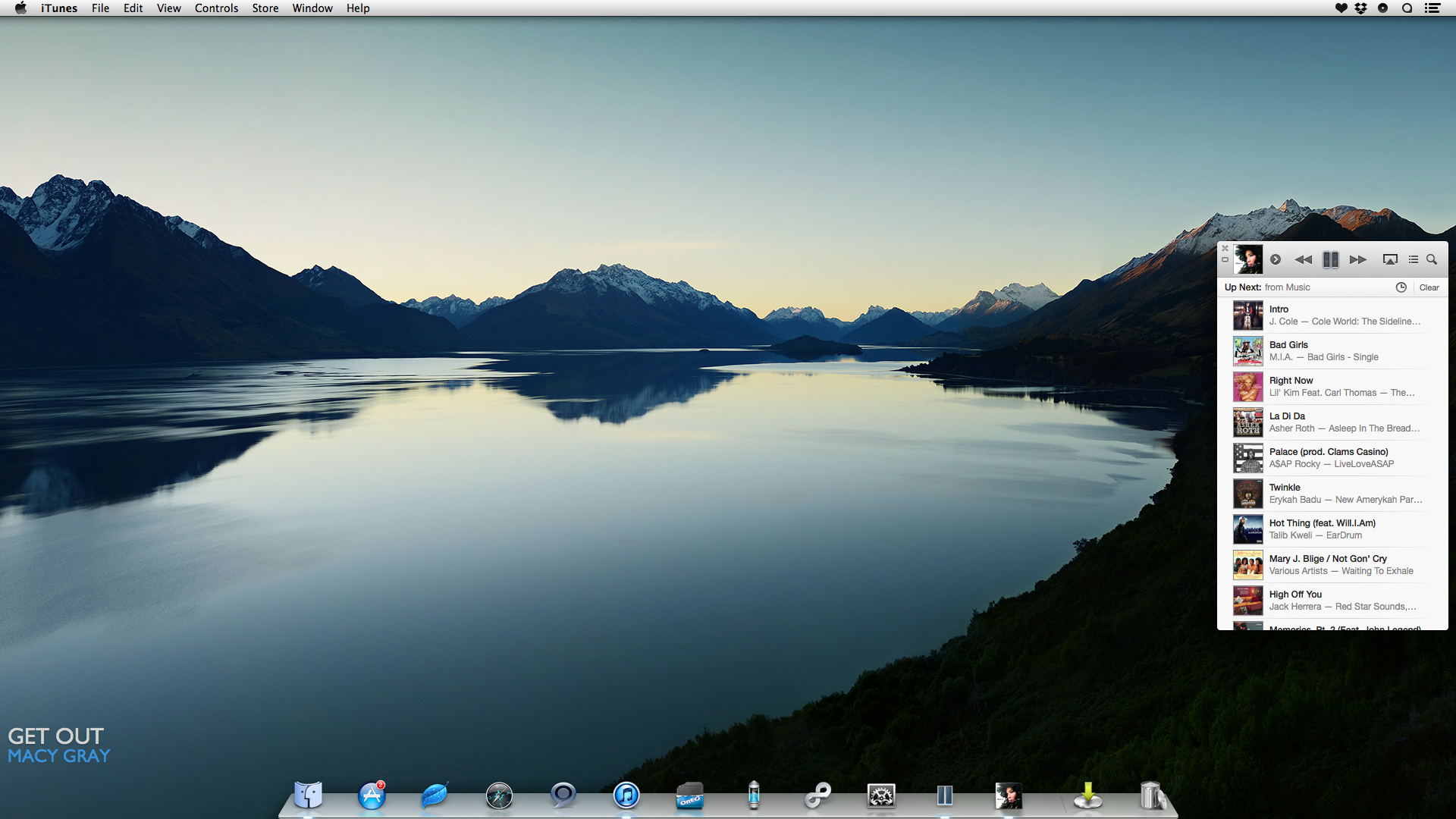The image size is (1456, 819).
Task: Select 'Palace (prod. Clams Casino)' track
Action: [1332, 458]
